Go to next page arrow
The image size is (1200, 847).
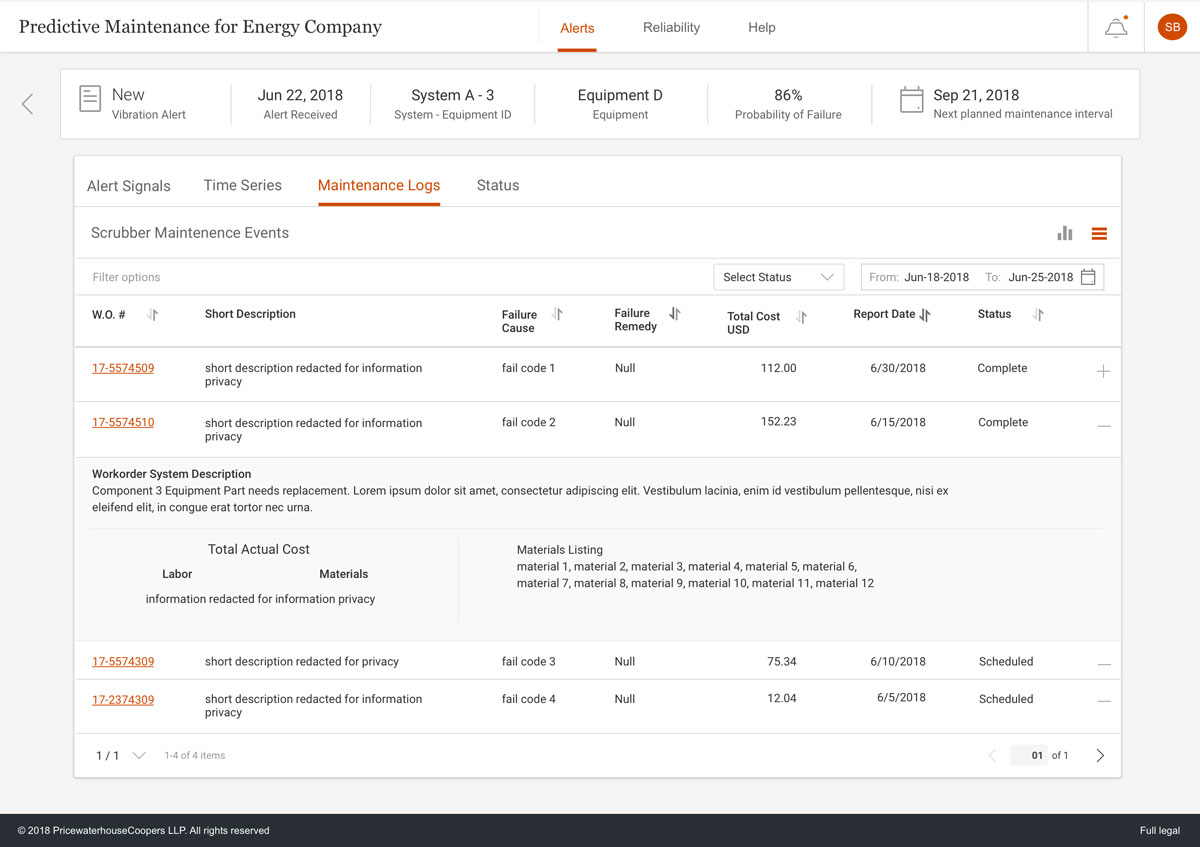click(1100, 756)
